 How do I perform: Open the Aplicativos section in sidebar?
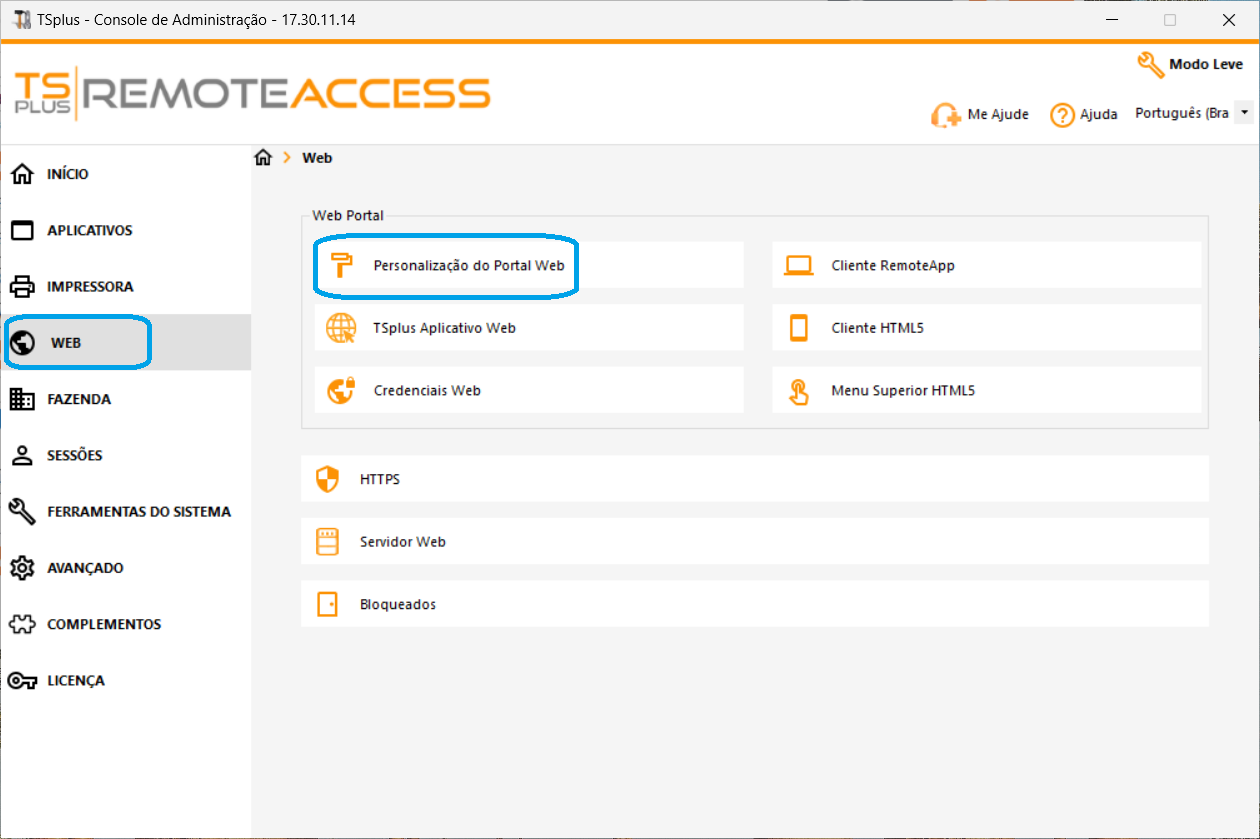(x=89, y=231)
